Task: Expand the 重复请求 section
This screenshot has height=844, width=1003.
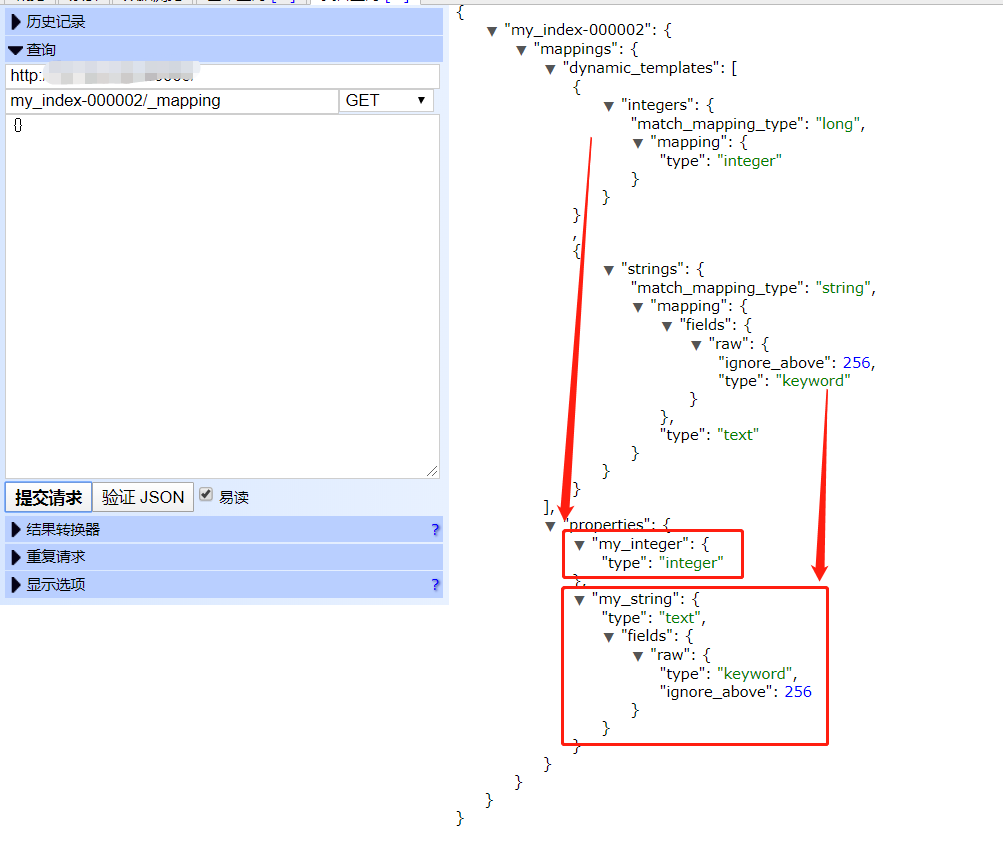Action: tap(224, 557)
